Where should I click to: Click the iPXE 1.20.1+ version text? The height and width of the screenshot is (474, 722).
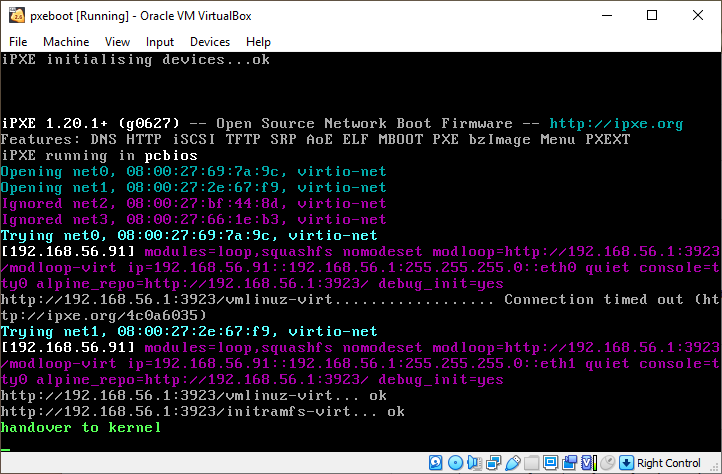(90, 124)
